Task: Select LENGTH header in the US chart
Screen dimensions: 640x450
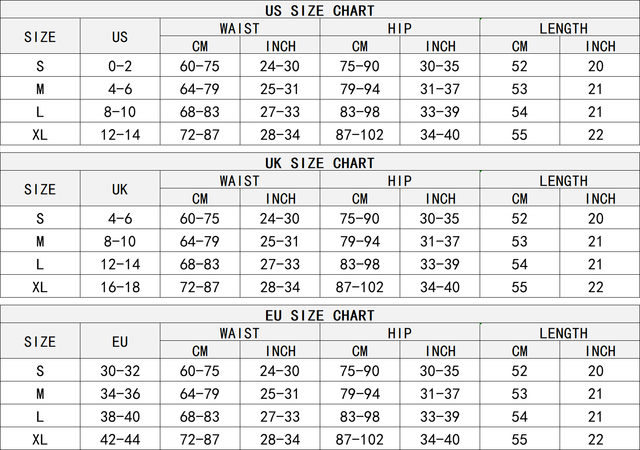Action: (560, 28)
